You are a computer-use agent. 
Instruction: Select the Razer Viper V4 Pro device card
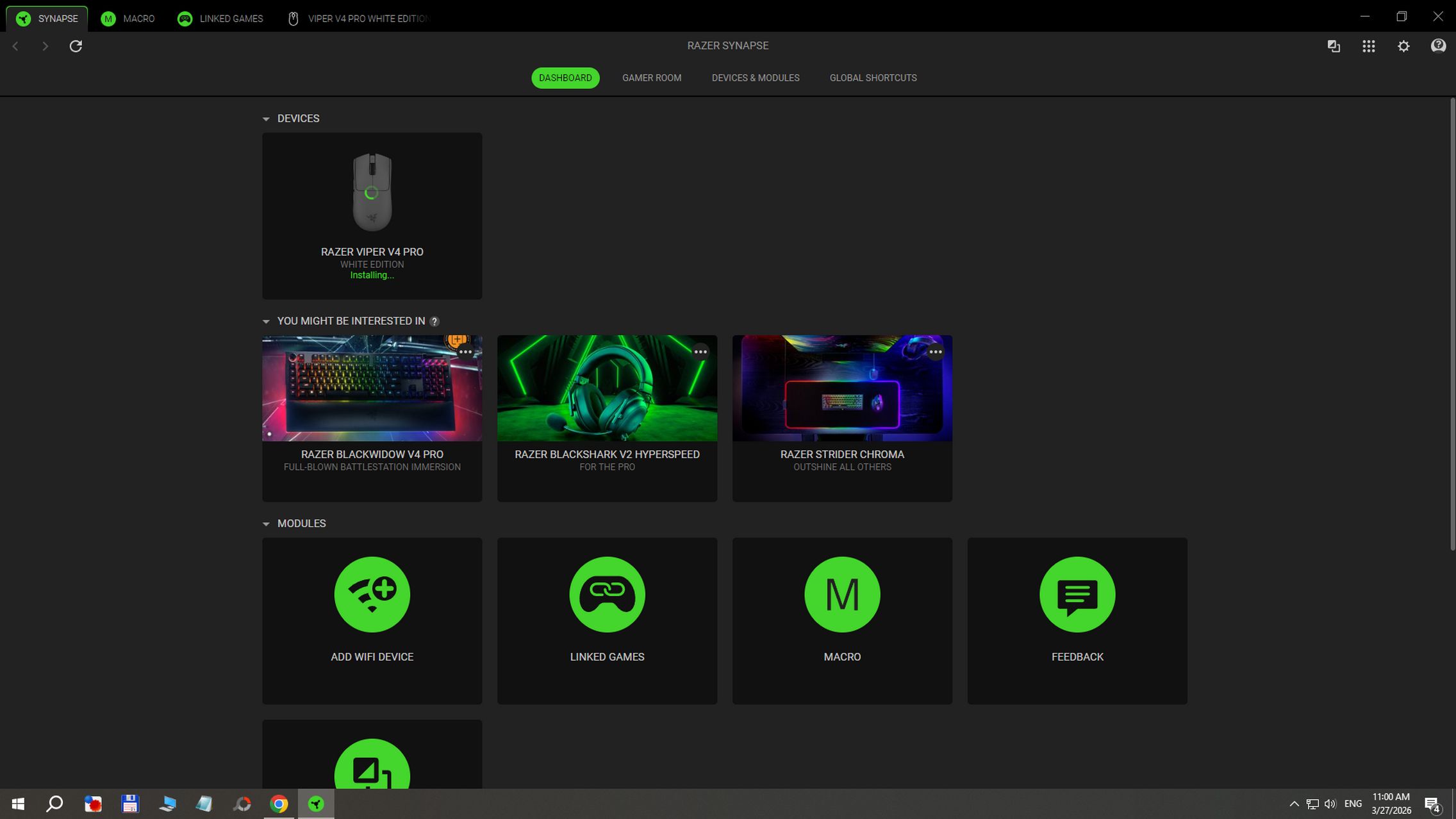(372, 215)
